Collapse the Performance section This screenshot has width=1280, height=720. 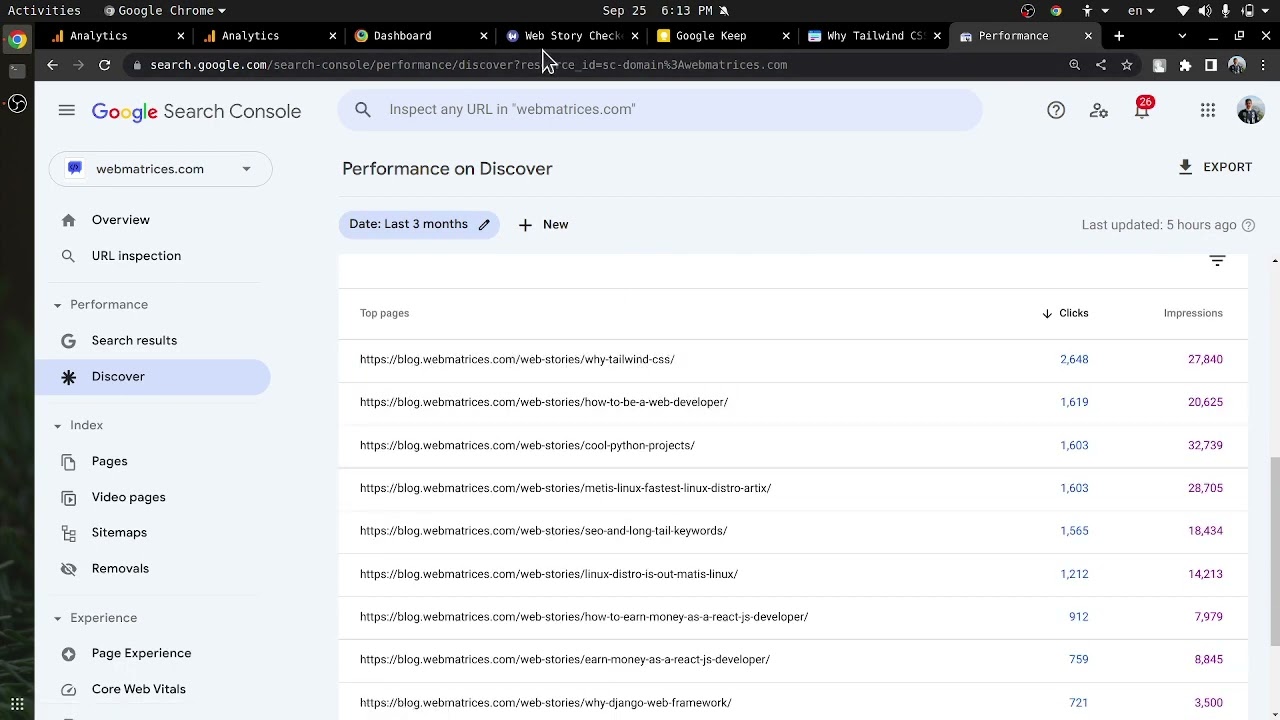tap(57, 305)
